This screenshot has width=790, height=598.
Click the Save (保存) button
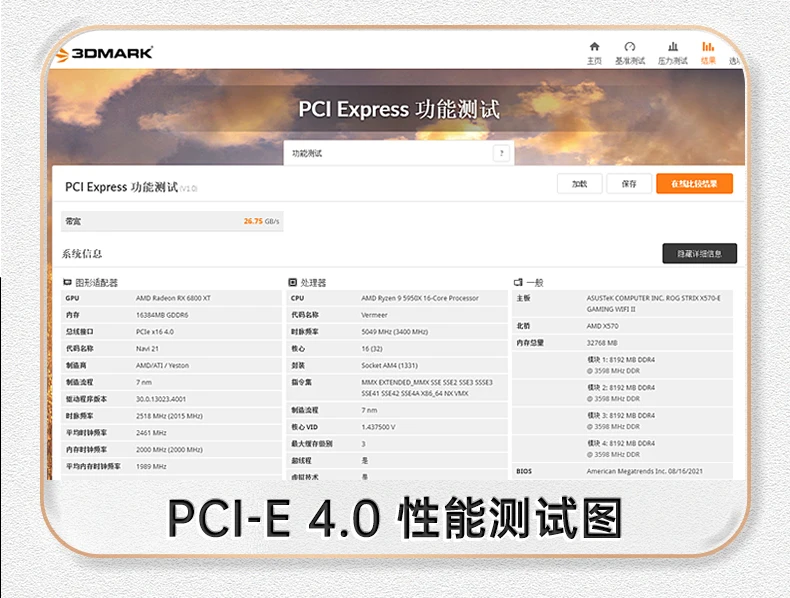pyautogui.click(x=628, y=184)
